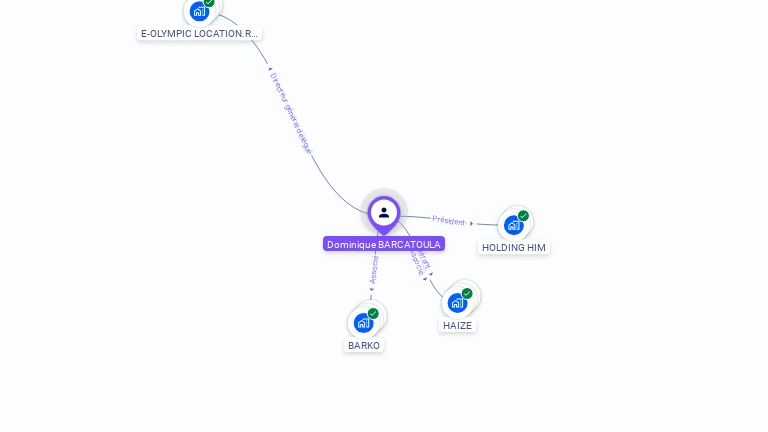The height and width of the screenshot is (432, 768).
Task: Click the green checkmark badge on HOLDING HIM
Action: [523, 216]
